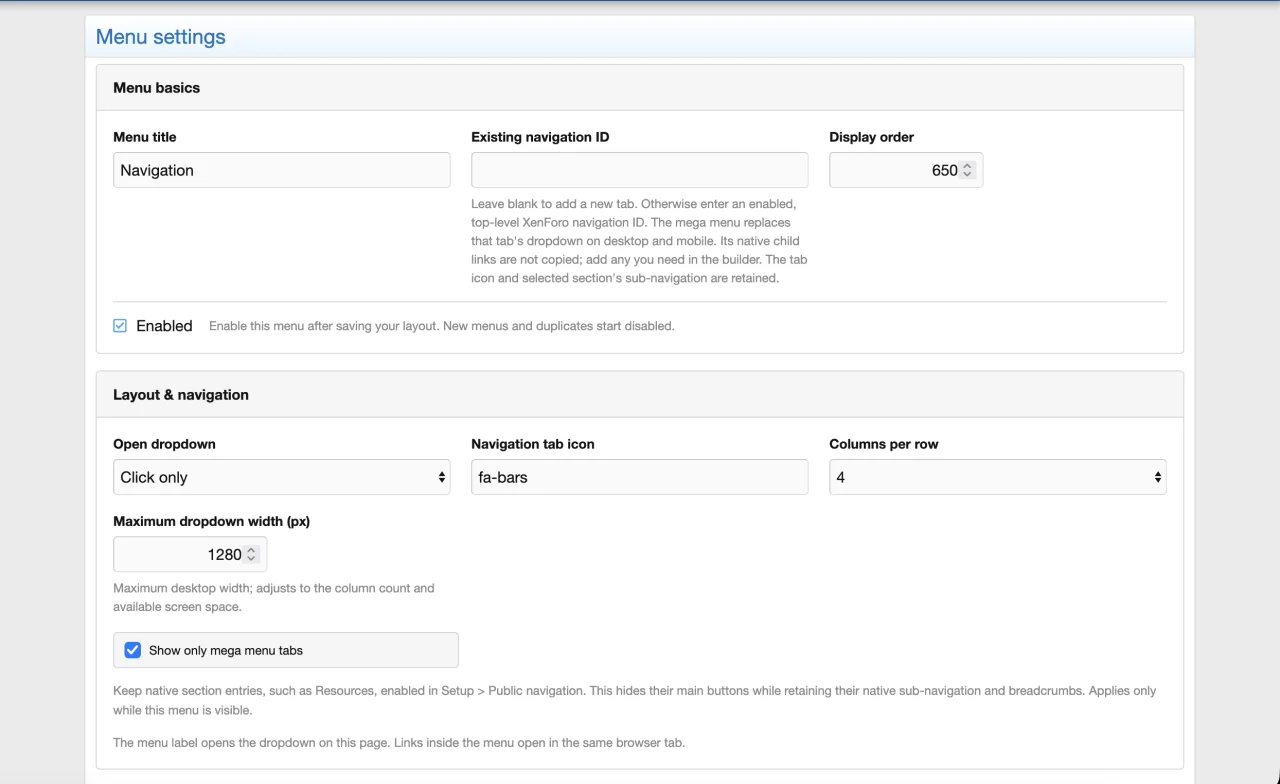Click the Enabled label text

point(164,326)
